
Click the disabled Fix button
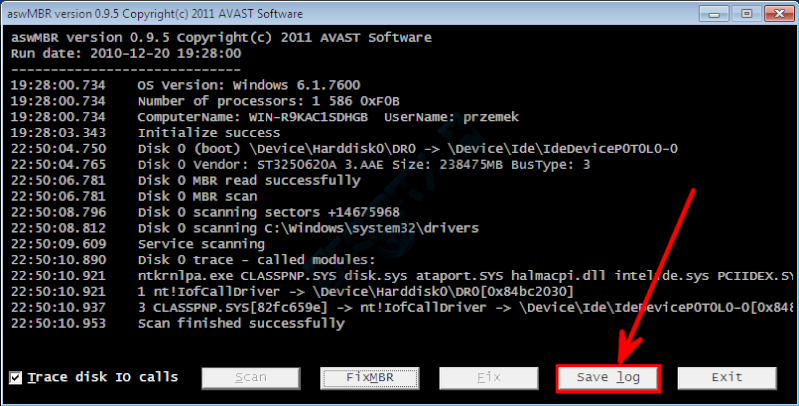pos(489,378)
